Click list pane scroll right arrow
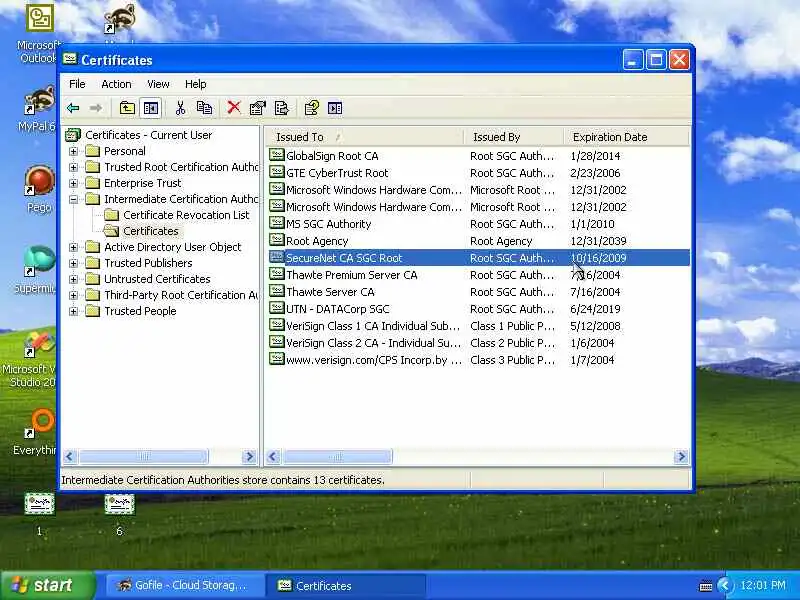 point(681,456)
